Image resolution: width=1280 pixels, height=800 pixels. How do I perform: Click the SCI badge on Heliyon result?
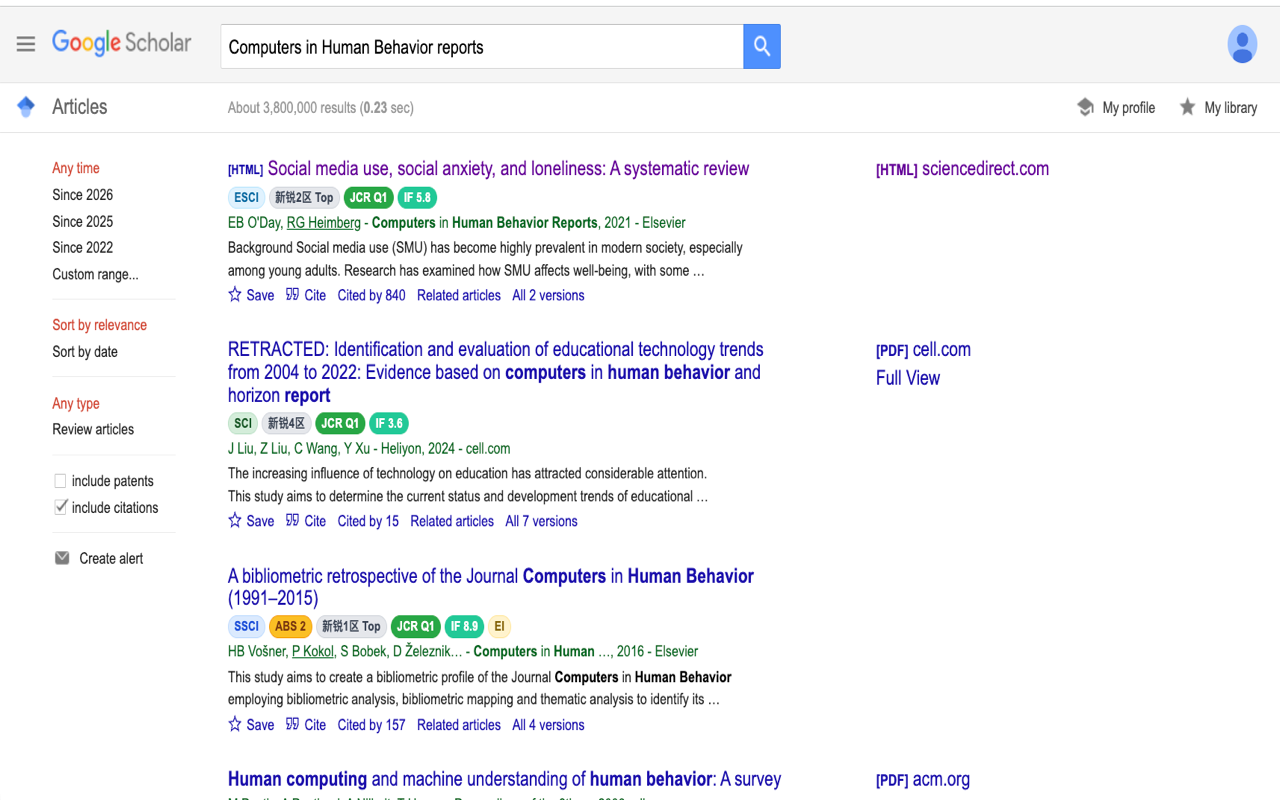(243, 423)
